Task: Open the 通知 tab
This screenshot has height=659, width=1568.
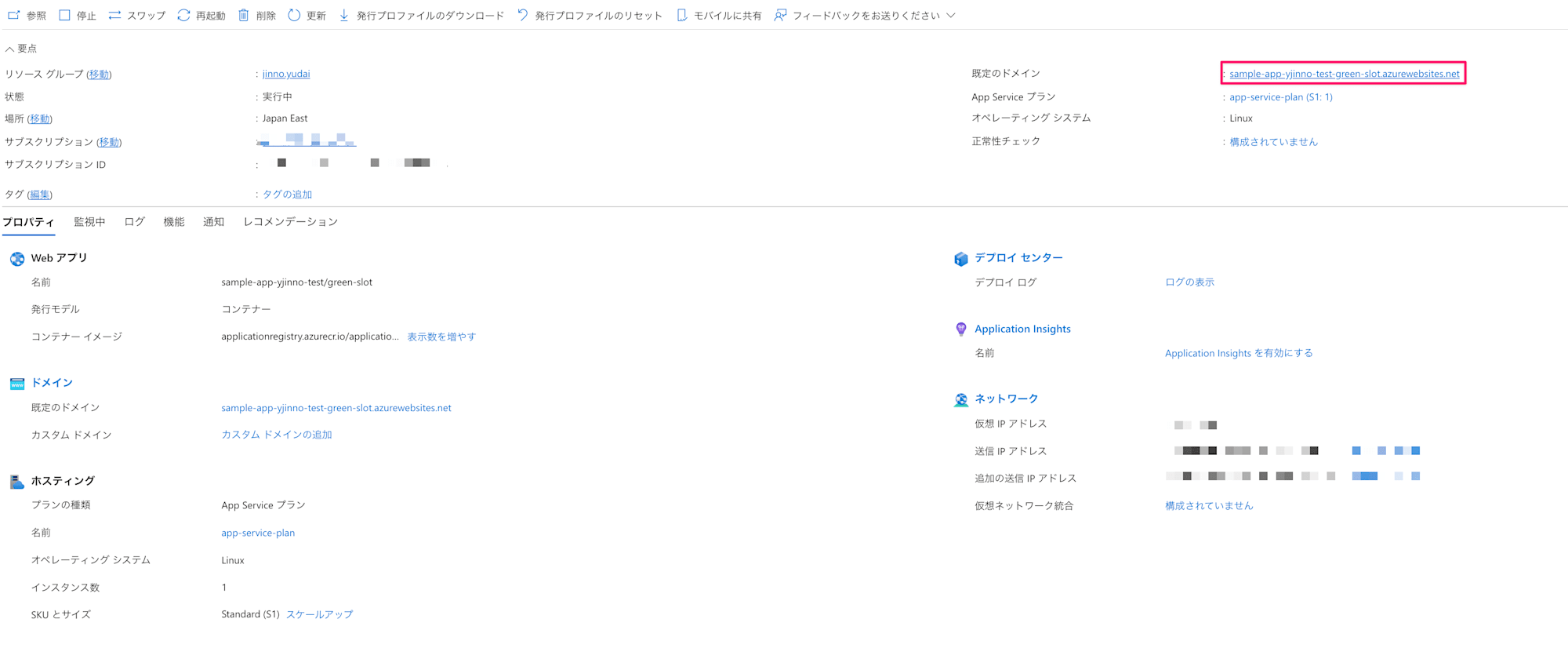Action: (213, 222)
